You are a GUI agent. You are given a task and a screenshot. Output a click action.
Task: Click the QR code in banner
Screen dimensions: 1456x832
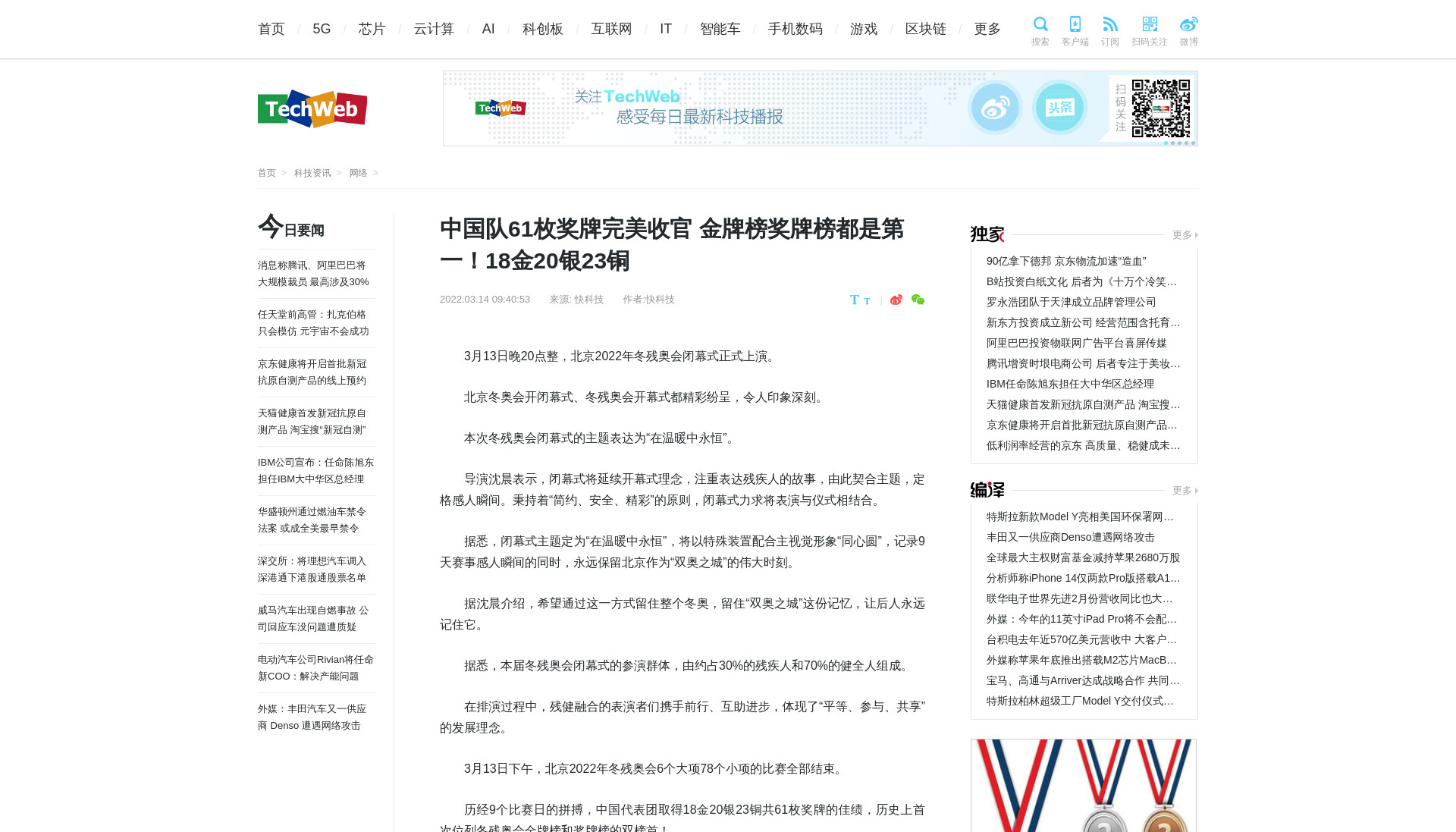click(x=1161, y=108)
